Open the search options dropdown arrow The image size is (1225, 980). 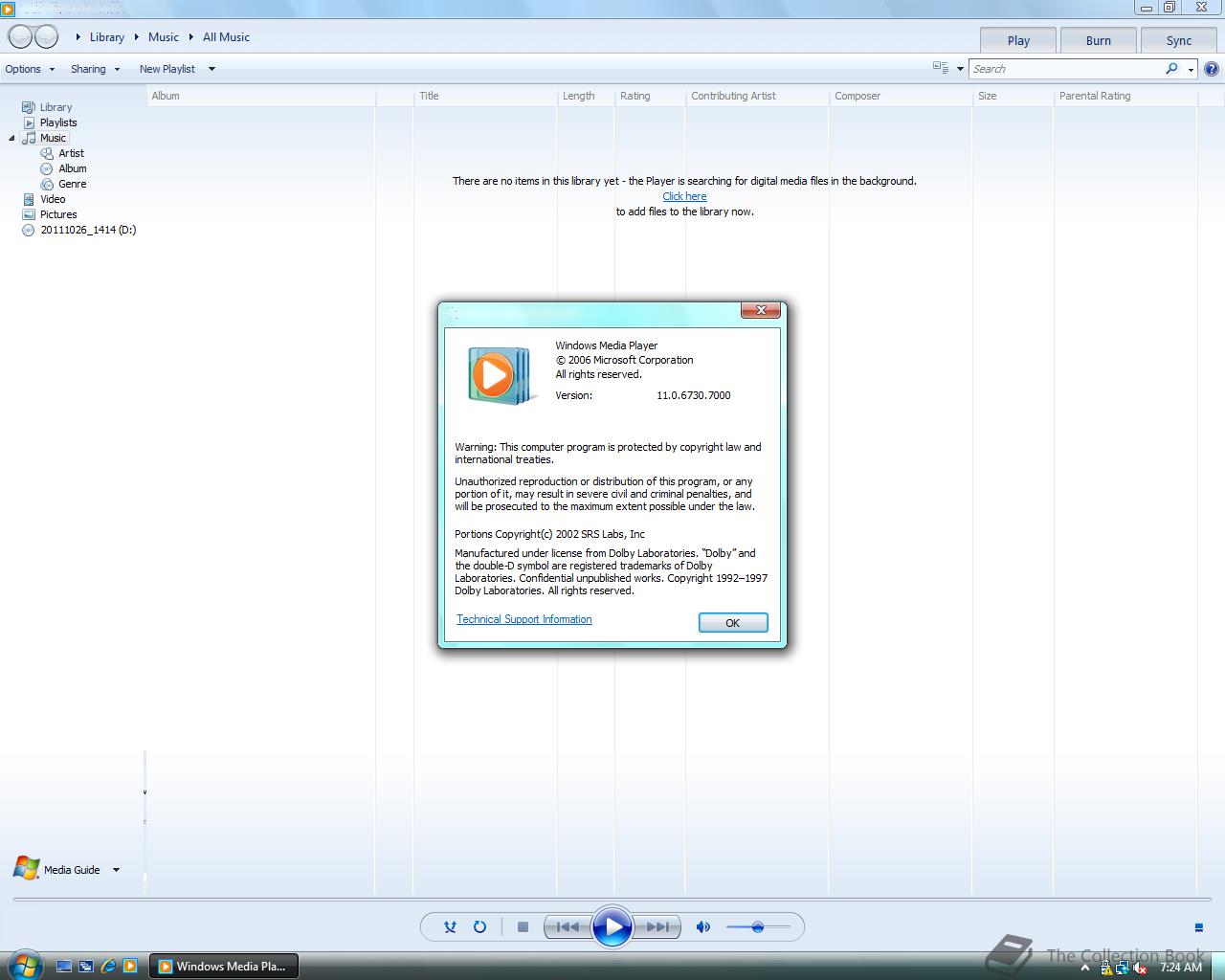click(x=1191, y=70)
